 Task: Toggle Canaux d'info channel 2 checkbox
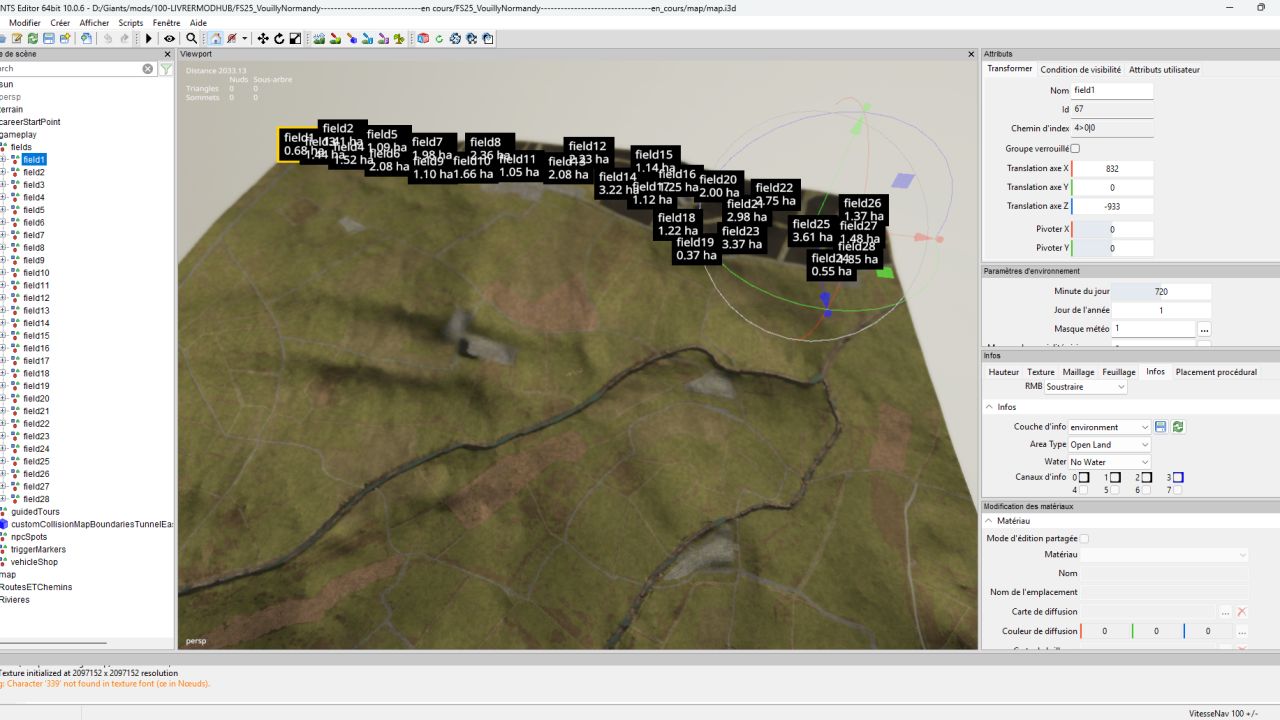(1147, 477)
